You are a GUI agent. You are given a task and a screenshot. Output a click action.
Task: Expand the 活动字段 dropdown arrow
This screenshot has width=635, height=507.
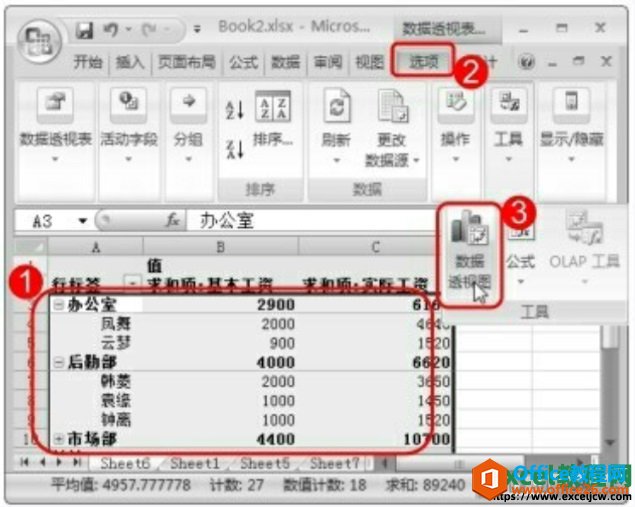tap(128, 159)
